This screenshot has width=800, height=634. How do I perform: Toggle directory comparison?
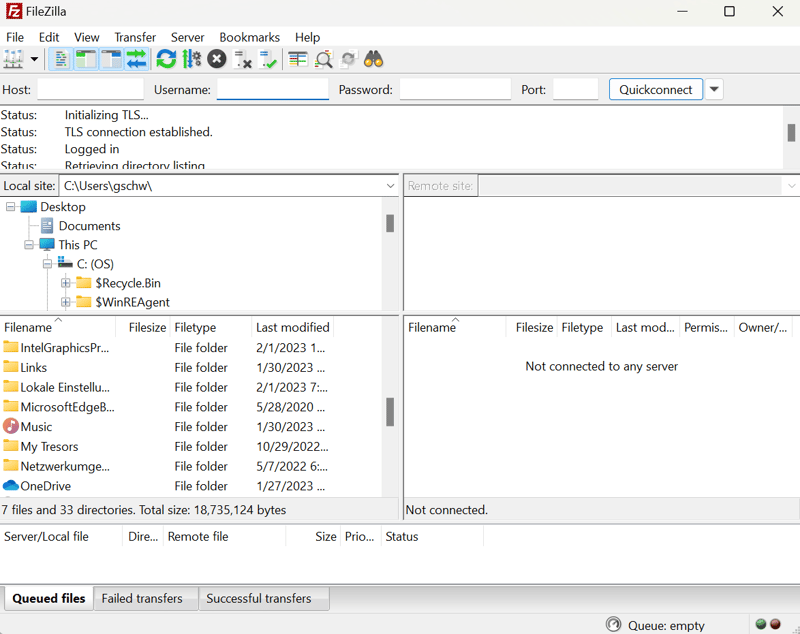click(x=323, y=59)
